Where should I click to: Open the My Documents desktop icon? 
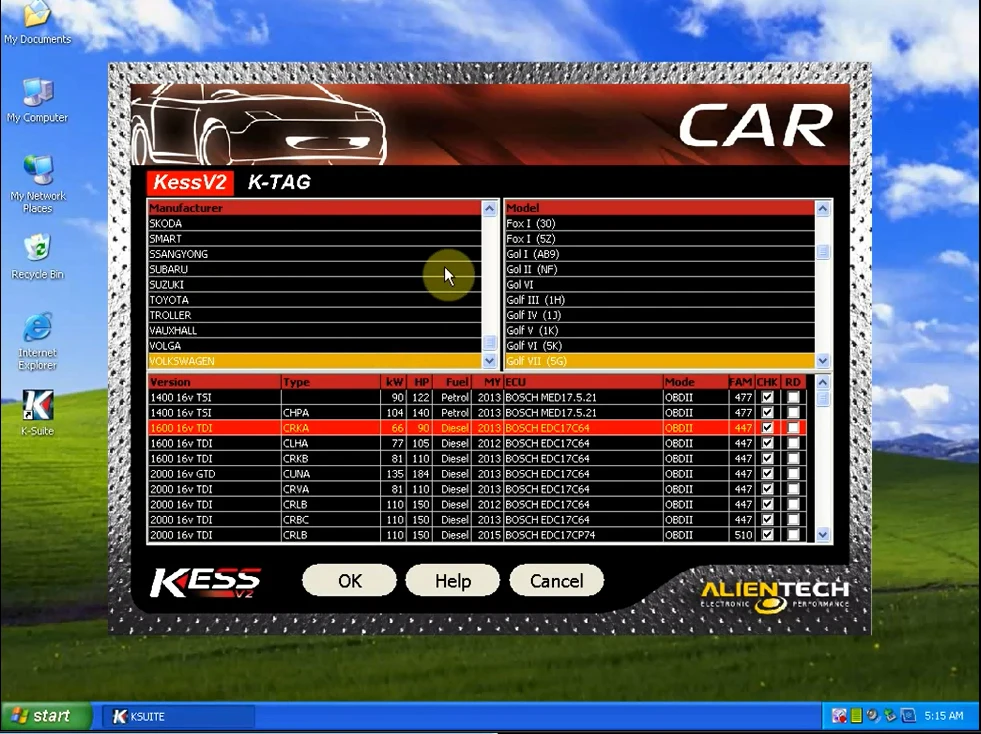click(38, 23)
